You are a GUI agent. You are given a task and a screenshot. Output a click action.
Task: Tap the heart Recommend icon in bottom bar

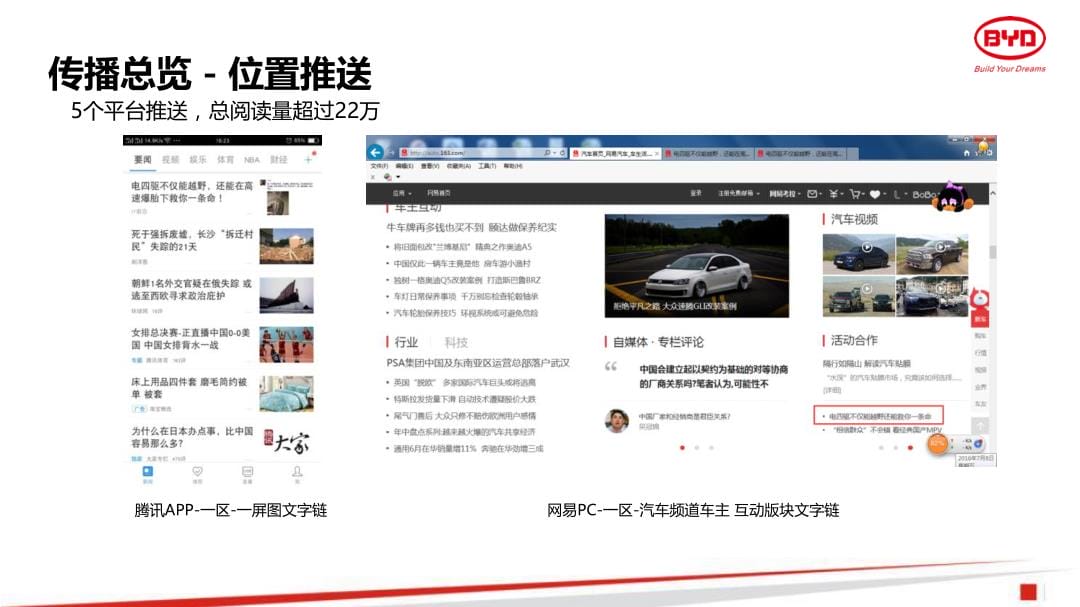coord(197,473)
